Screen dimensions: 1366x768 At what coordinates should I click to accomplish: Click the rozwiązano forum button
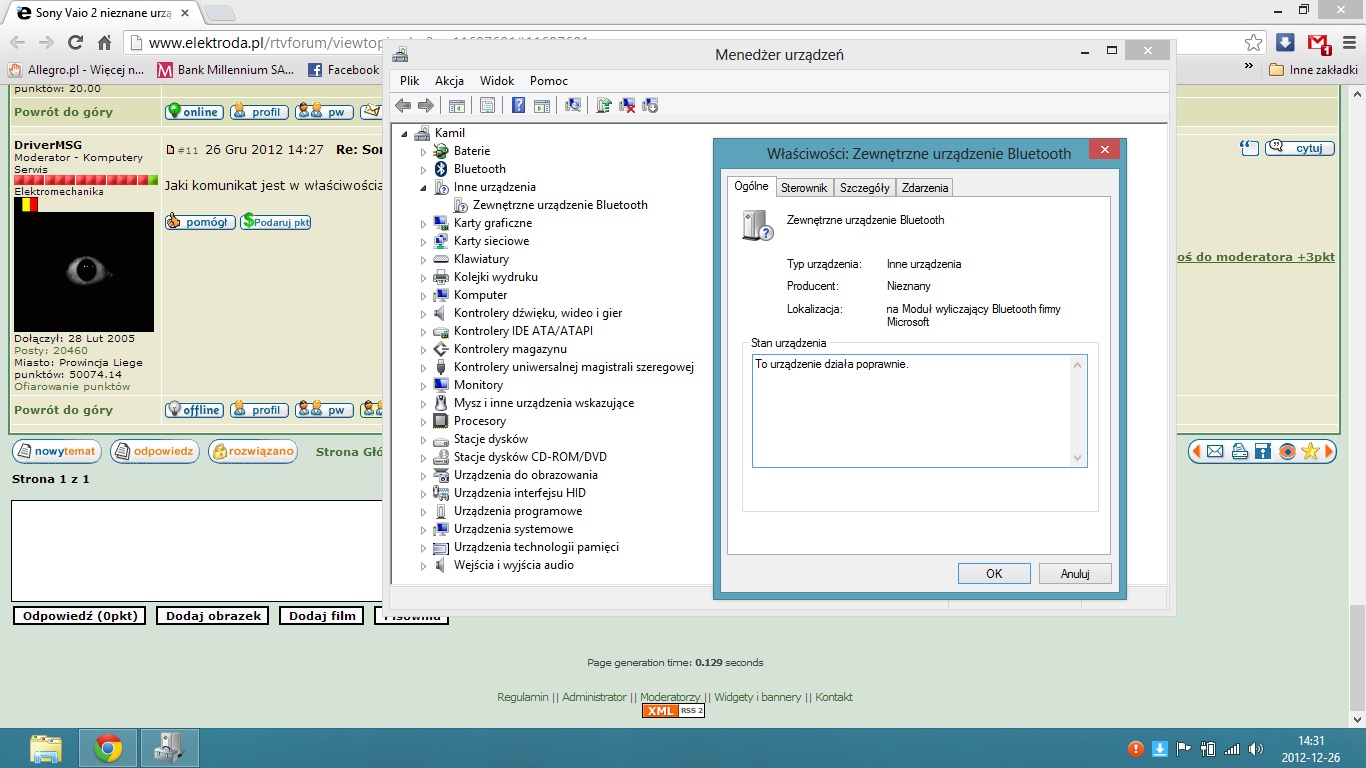coord(253,452)
